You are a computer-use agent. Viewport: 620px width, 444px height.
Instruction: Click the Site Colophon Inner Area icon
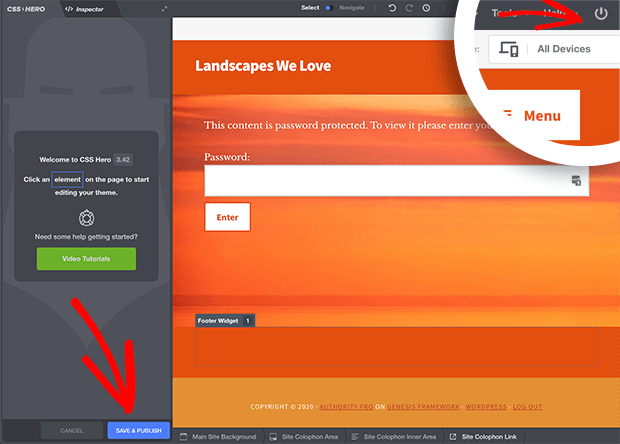click(355, 437)
